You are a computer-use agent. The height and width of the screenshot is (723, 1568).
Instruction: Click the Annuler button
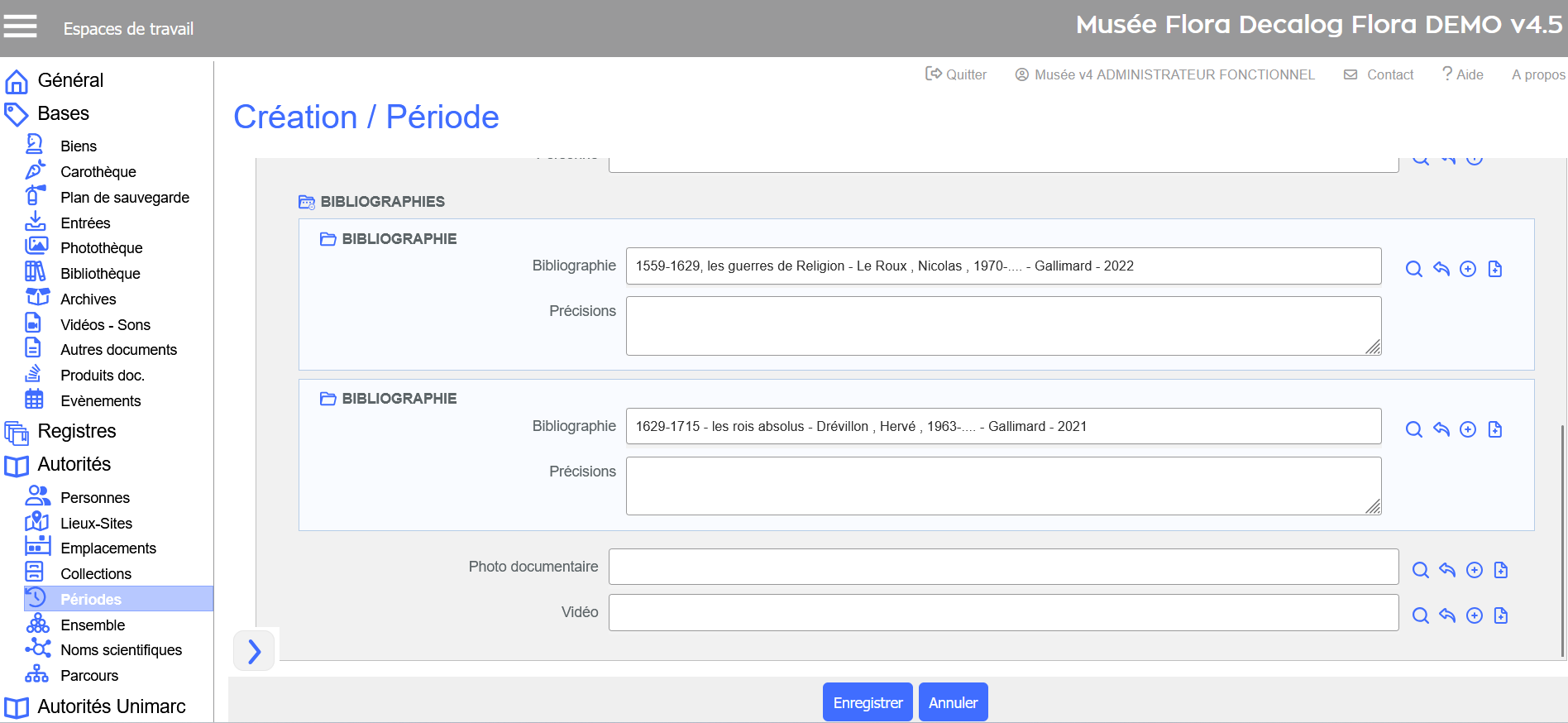click(x=953, y=702)
